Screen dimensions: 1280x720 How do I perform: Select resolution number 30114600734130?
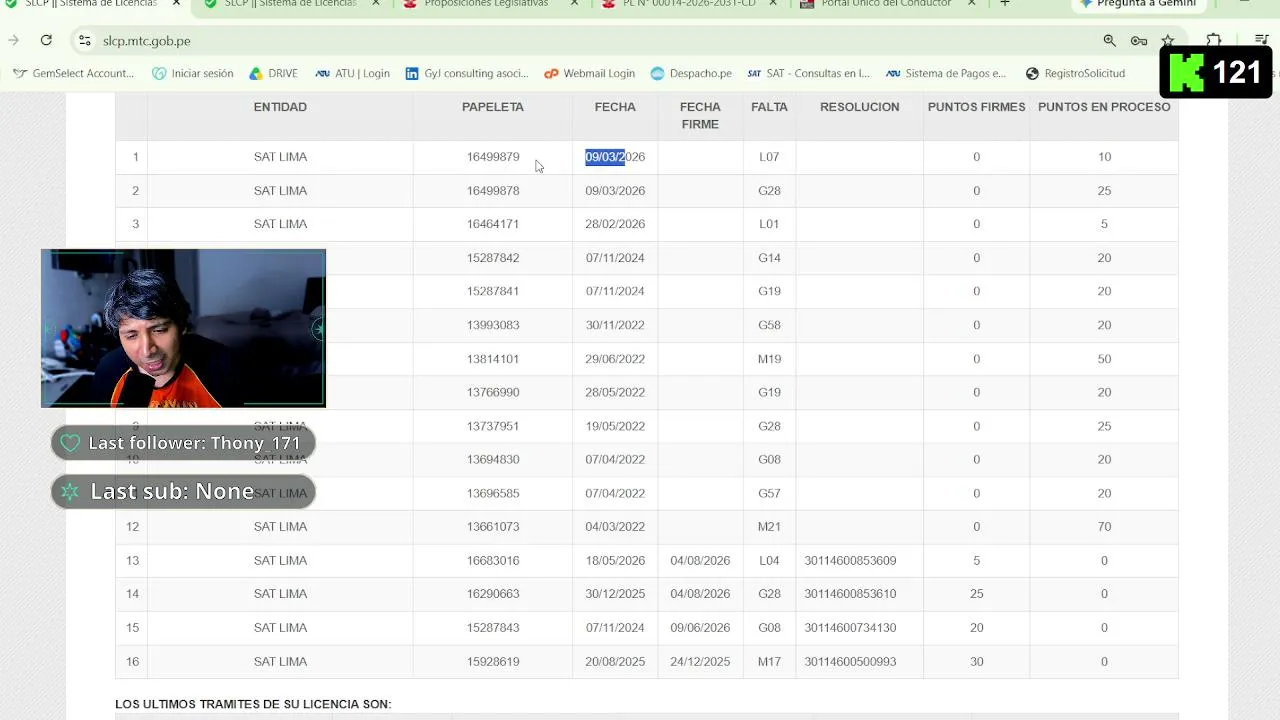coord(850,628)
